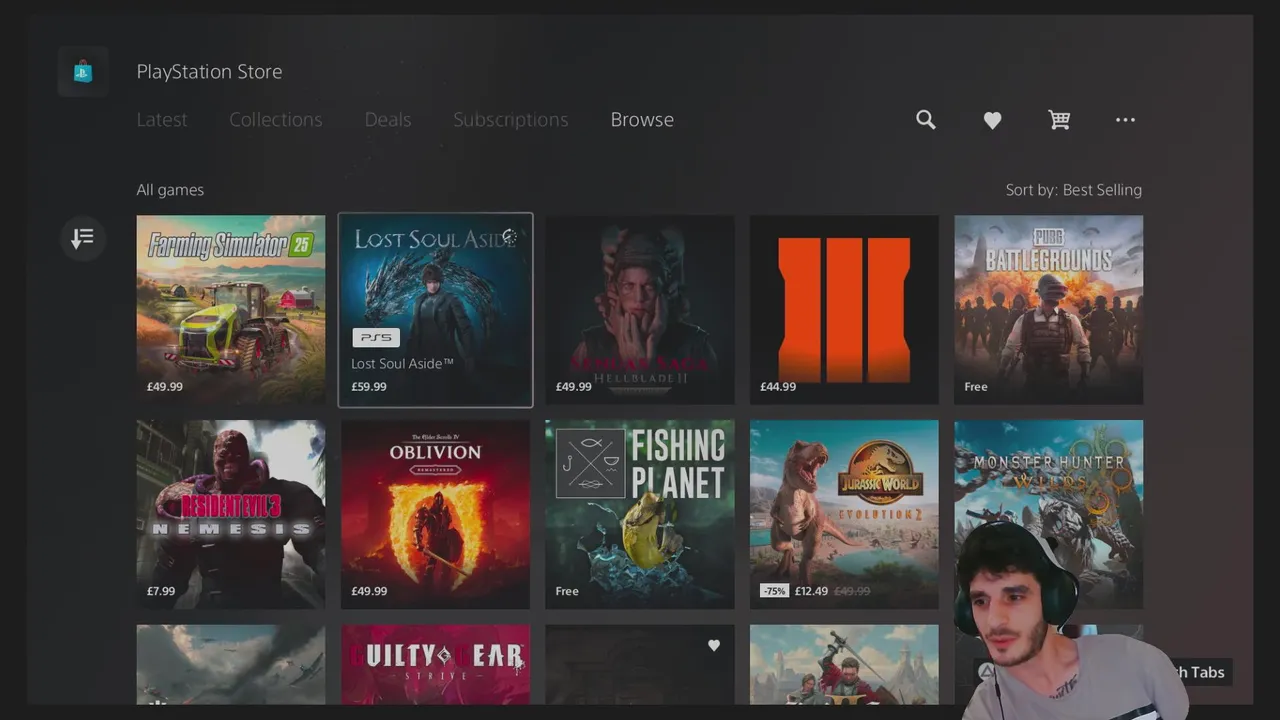Click wishlist heart on bottom row tile
The width and height of the screenshot is (1280, 720).
coord(714,645)
